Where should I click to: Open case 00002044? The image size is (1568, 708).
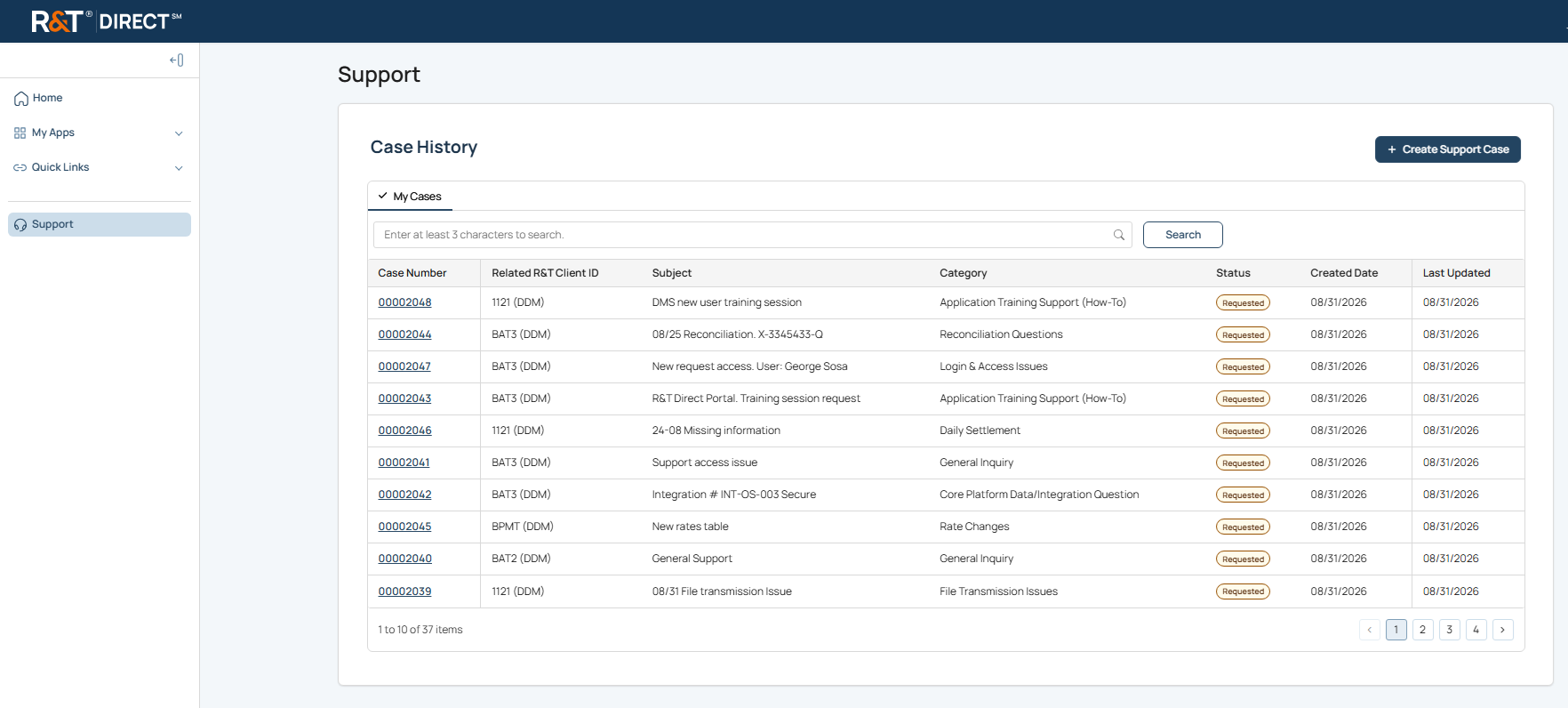click(x=404, y=334)
